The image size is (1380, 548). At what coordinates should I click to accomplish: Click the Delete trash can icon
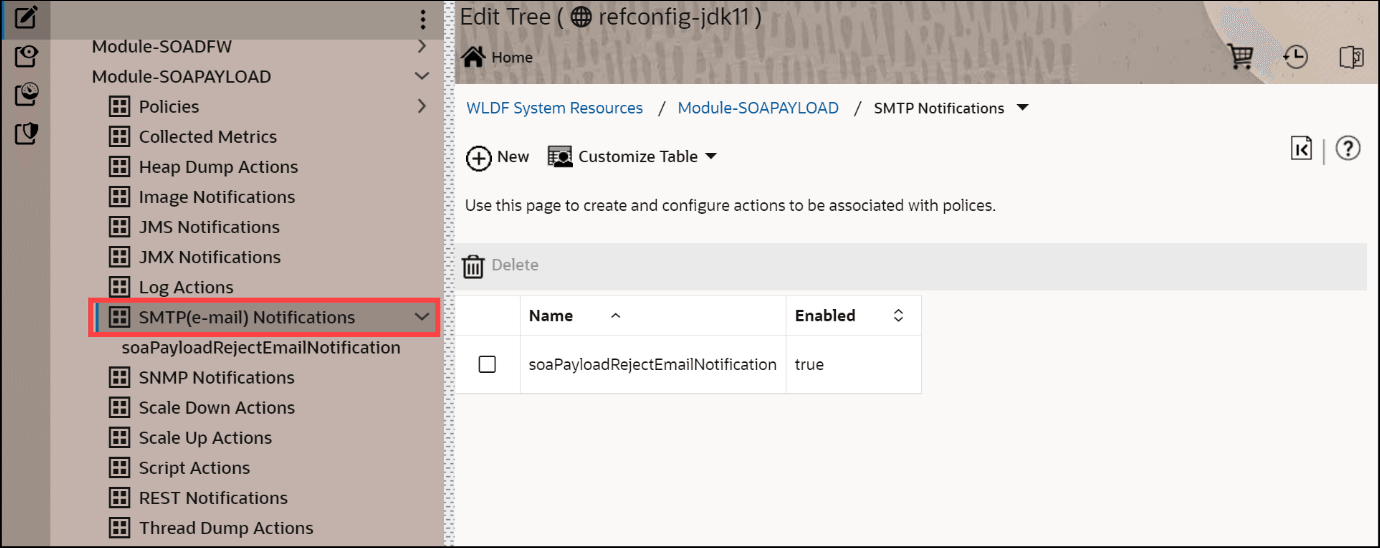click(473, 266)
